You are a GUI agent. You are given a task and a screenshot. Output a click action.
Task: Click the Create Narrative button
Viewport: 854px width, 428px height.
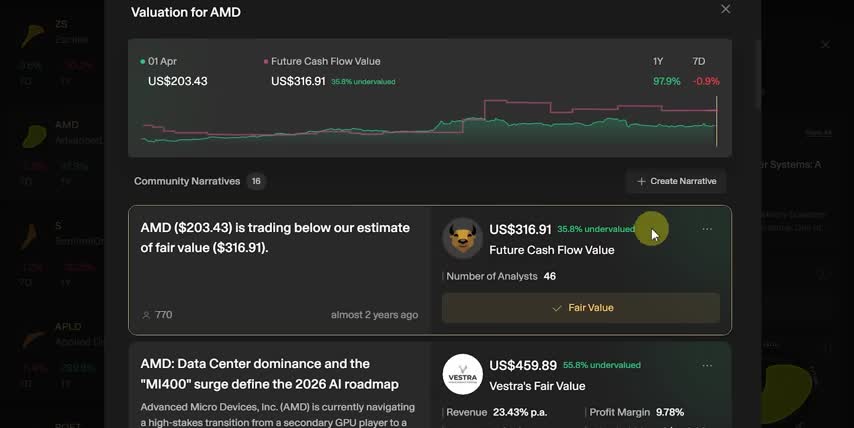coord(676,181)
